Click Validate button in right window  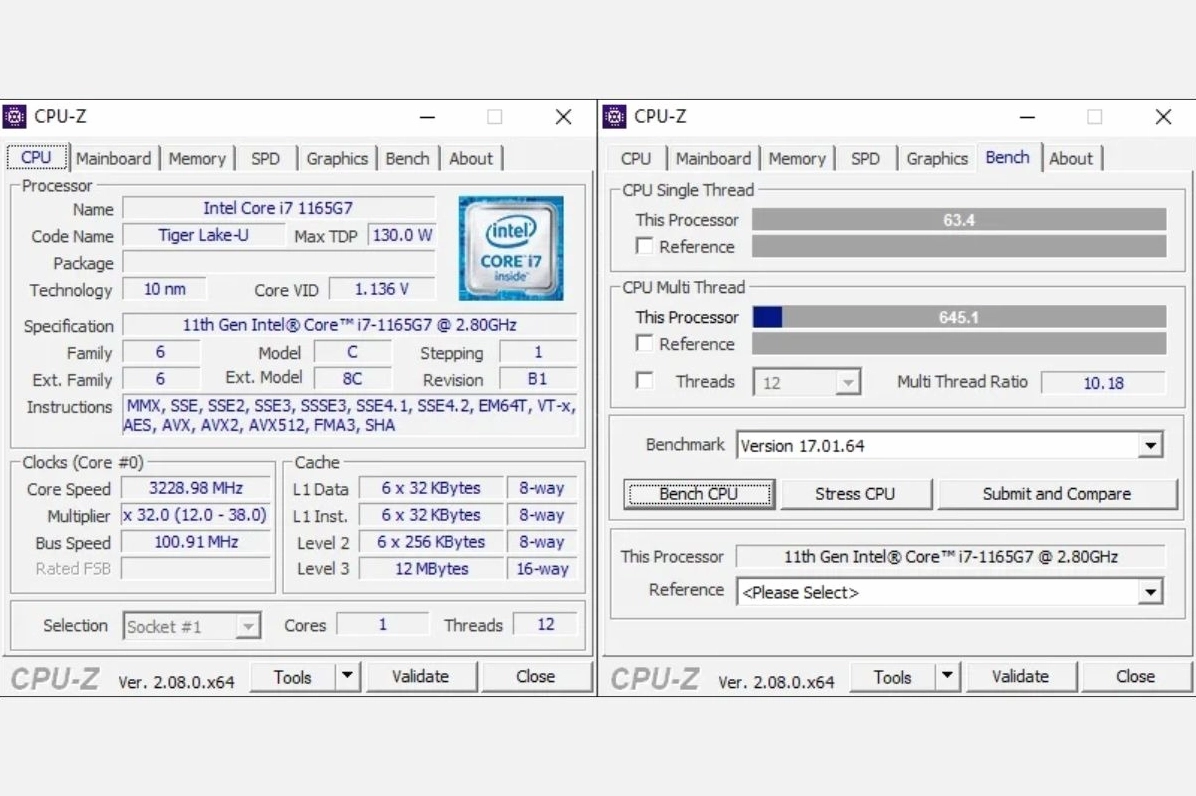(1021, 677)
